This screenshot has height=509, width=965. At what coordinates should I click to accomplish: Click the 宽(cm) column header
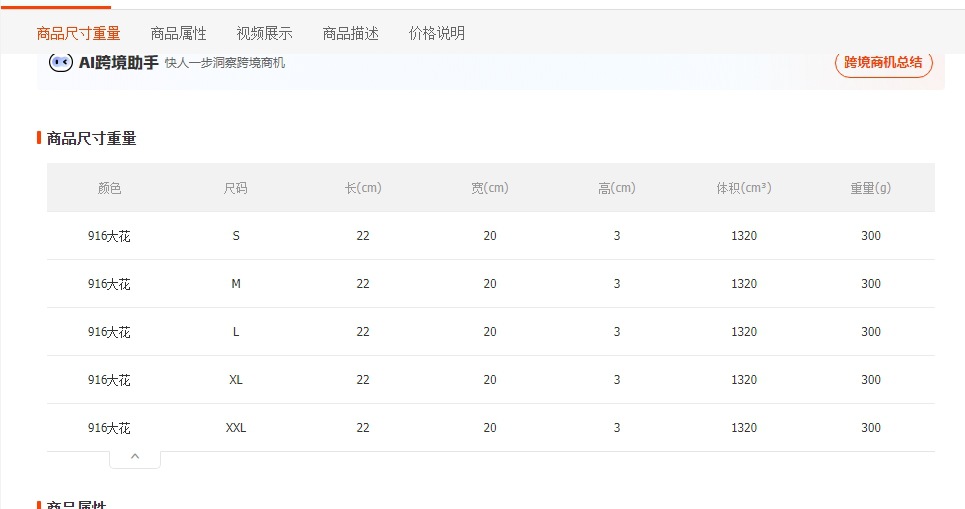pos(490,188)
